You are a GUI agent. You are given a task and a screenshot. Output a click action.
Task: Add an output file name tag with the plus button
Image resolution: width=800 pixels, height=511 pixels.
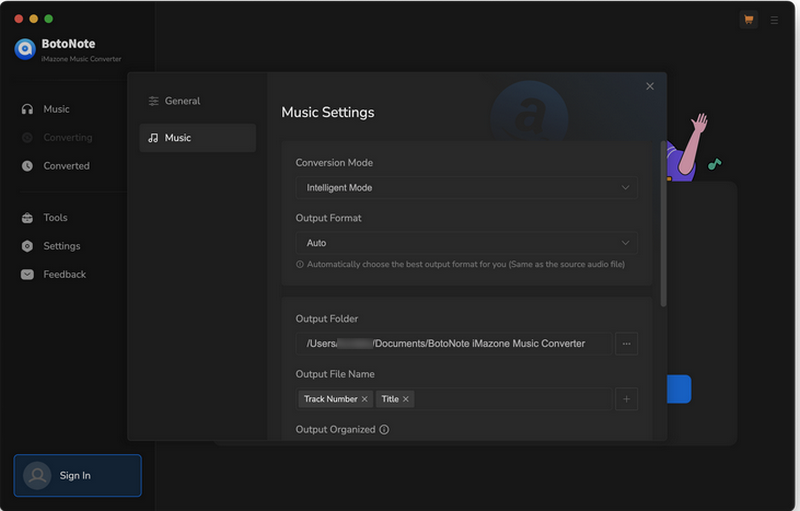(626, 399)
